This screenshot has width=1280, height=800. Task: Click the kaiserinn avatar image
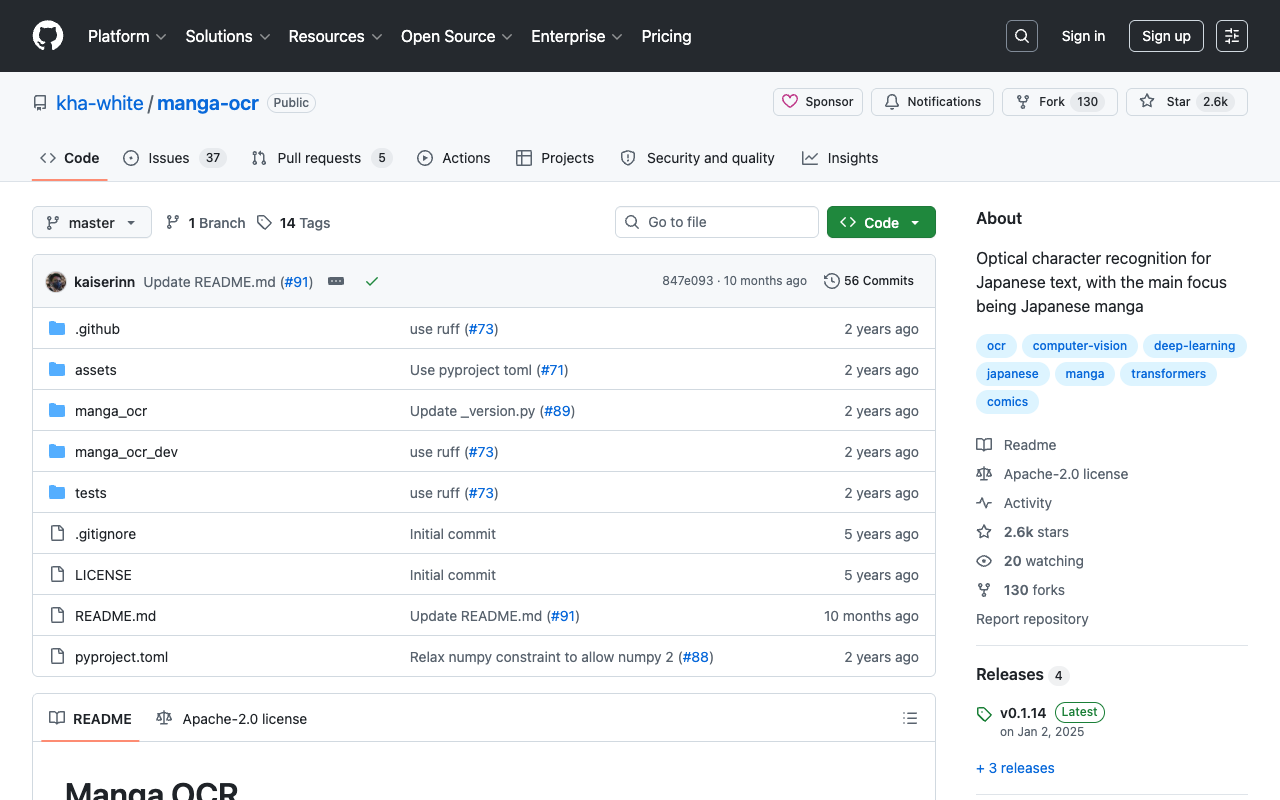[x=56, y=282]
